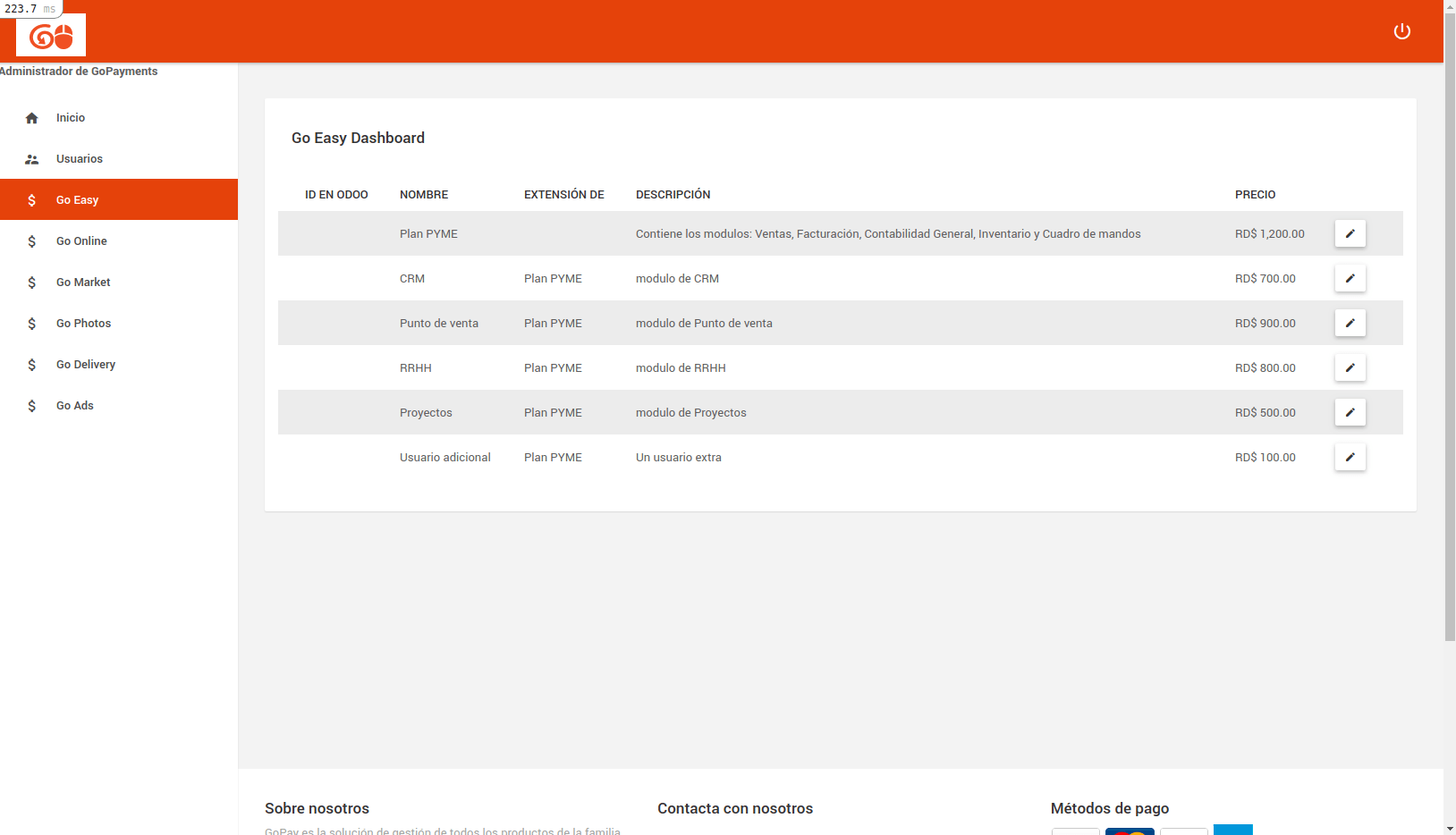Click the description 'Un usuario extra'
This screenshot has width=1456, height=835.
click(679, 458)
